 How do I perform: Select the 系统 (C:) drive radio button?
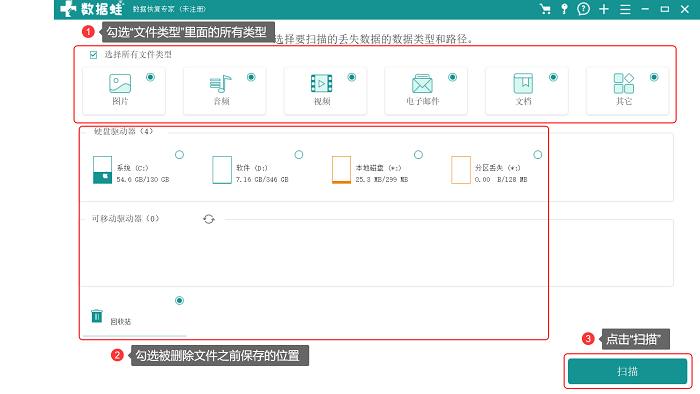(x=179, y=155)
